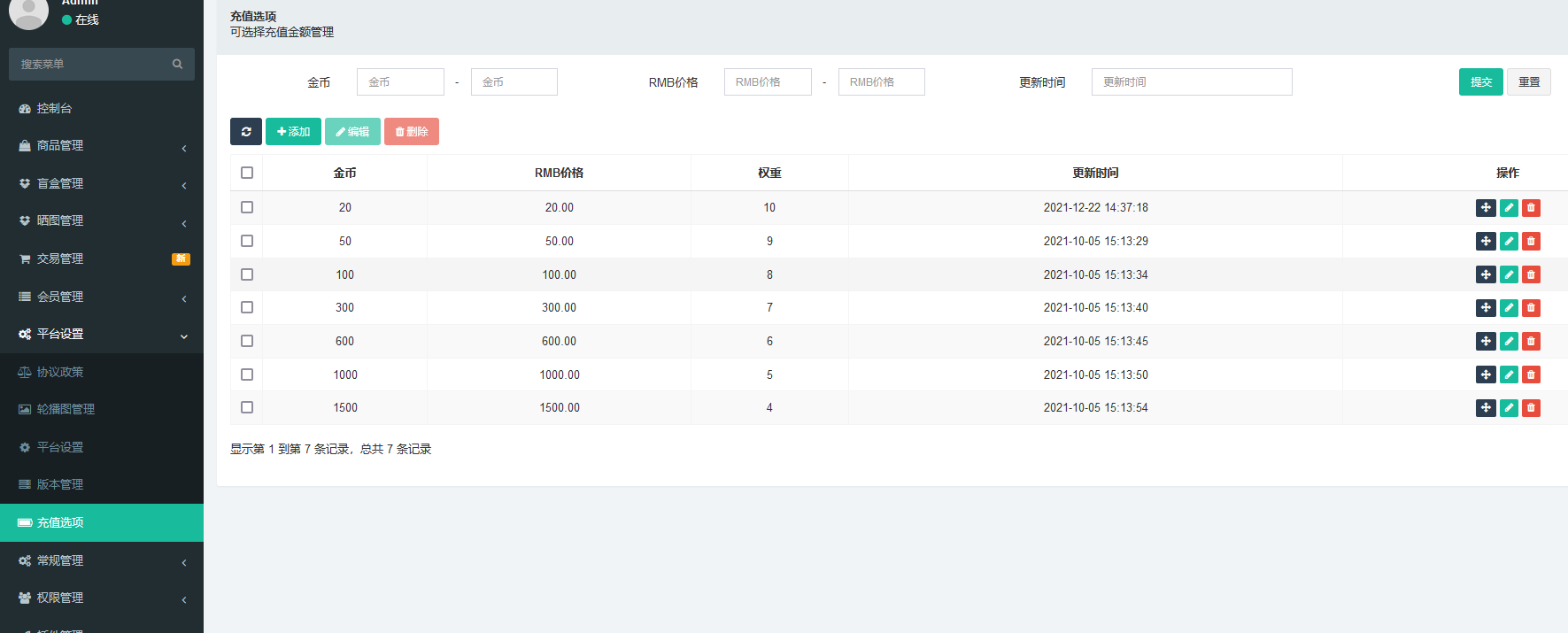Click the drag-sort icon for the 600 coin row
This screenshot has width=1568, height=633.
pos(1486,341)
